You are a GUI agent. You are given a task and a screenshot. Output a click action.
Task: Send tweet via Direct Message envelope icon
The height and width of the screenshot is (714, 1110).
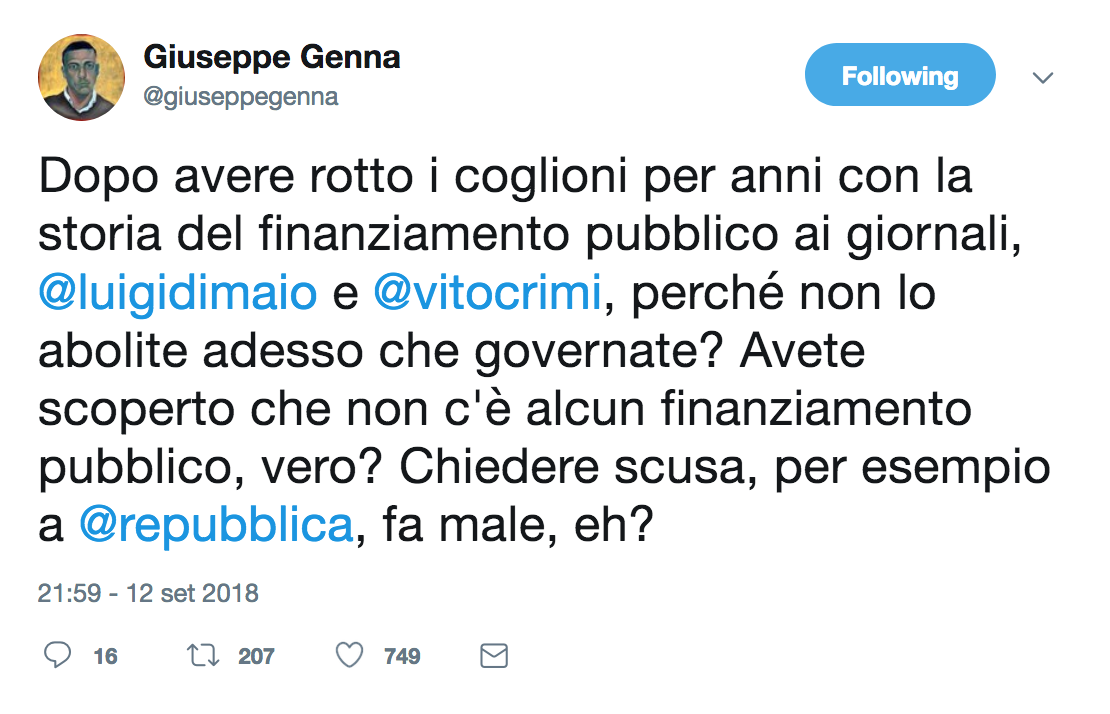click(x=494, y=656)
